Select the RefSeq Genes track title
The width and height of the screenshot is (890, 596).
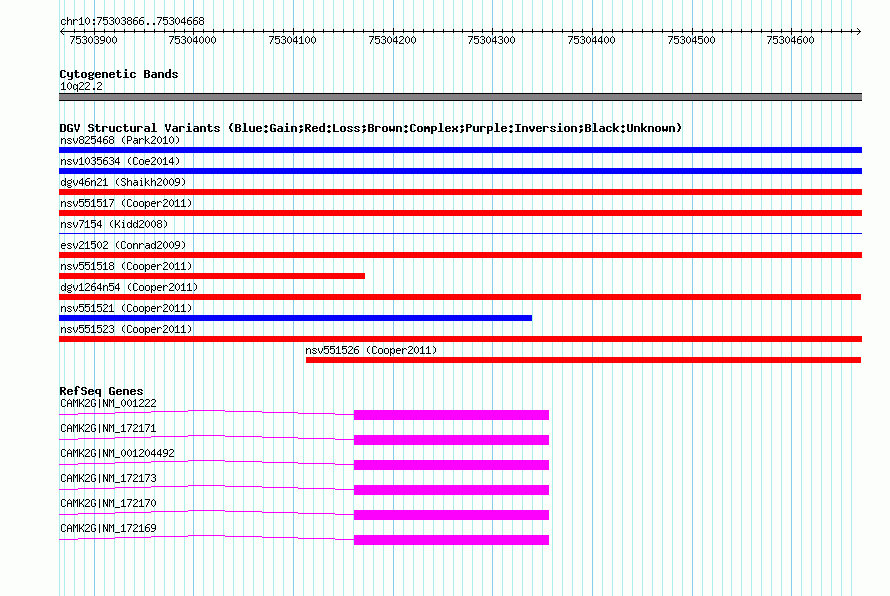click(102, 391)
